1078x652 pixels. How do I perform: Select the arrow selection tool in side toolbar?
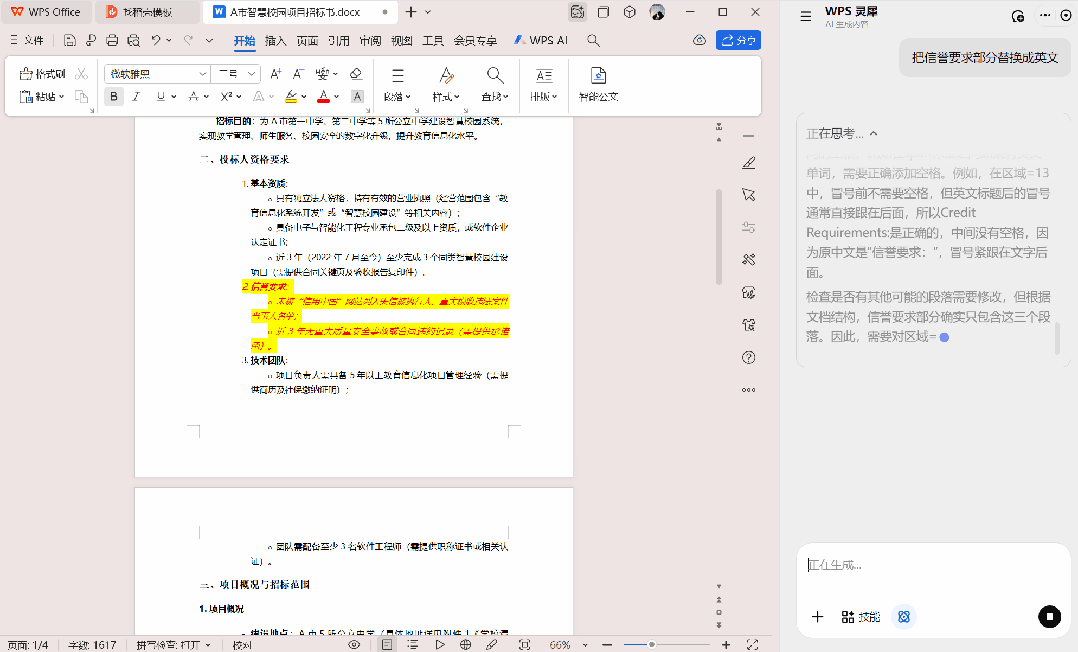point(748,194)
